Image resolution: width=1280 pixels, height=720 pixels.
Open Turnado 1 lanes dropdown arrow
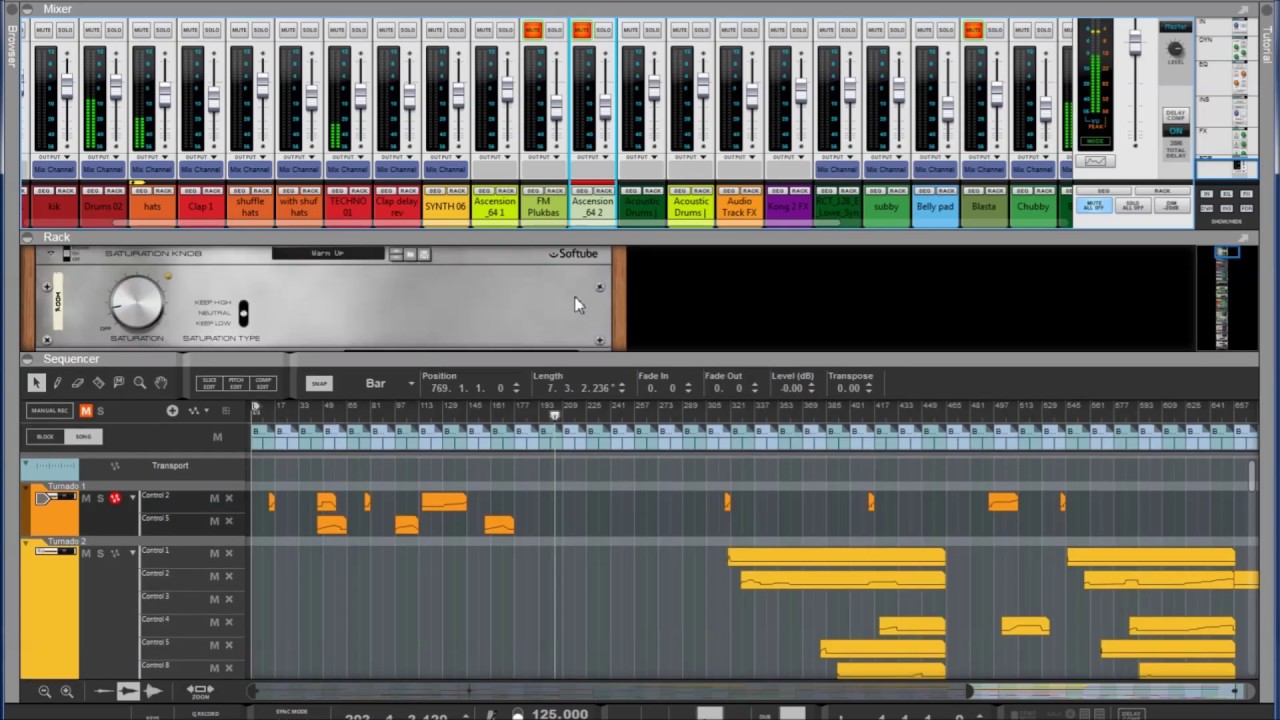(x=133, y=498)
